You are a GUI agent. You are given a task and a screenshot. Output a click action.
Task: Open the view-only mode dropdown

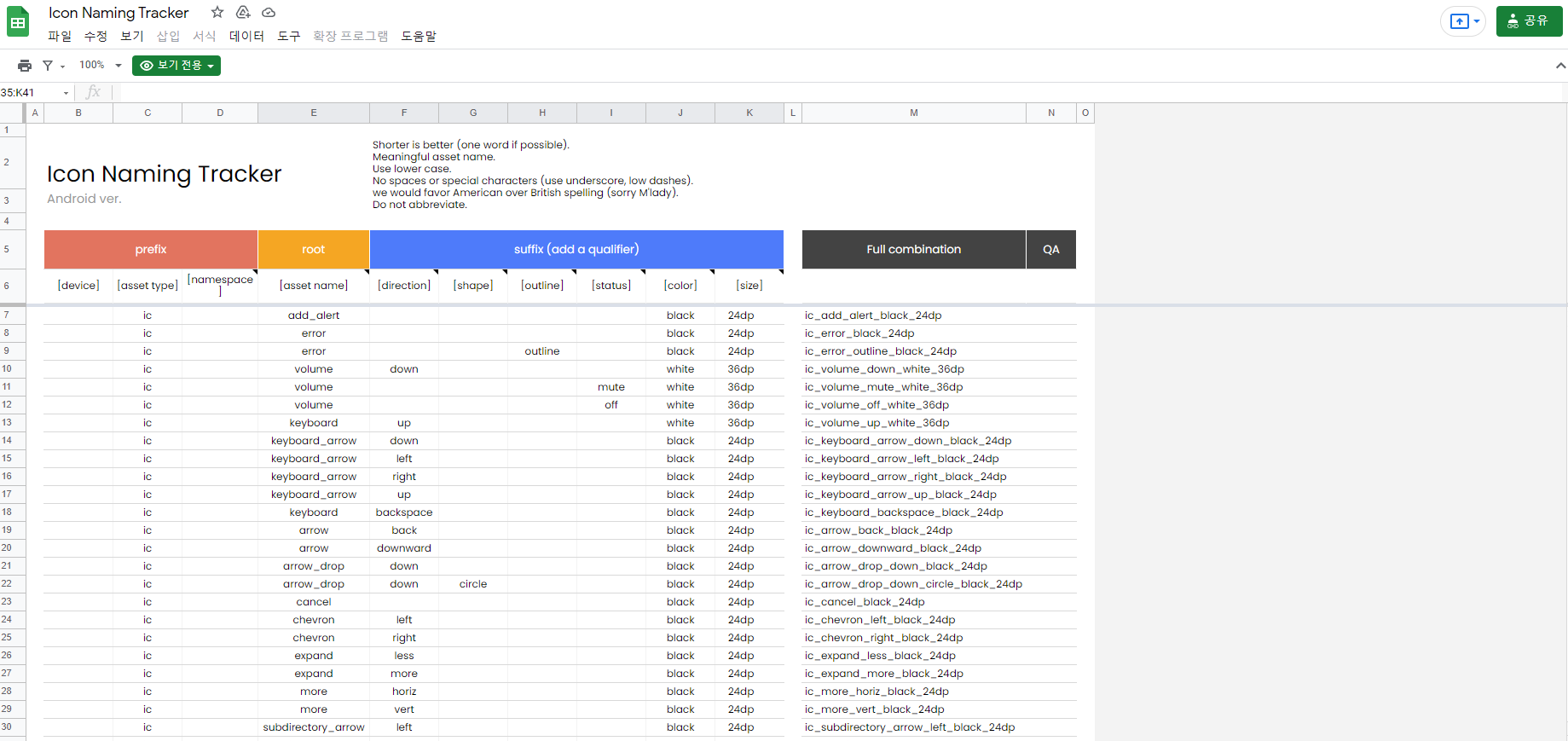(x=176, y=66)
